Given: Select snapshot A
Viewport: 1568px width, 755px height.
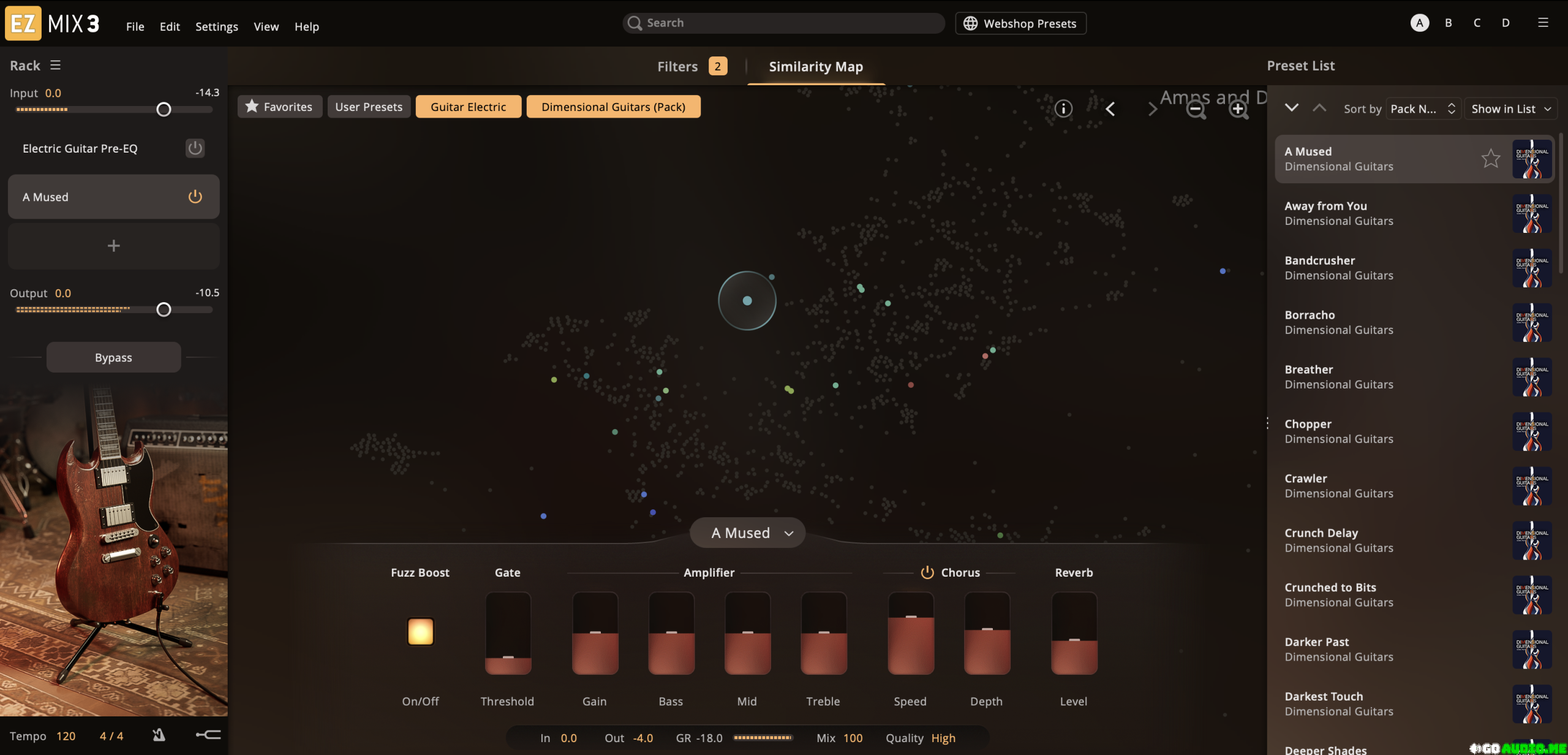Looking at the screenshot, I should point(1419,23).
